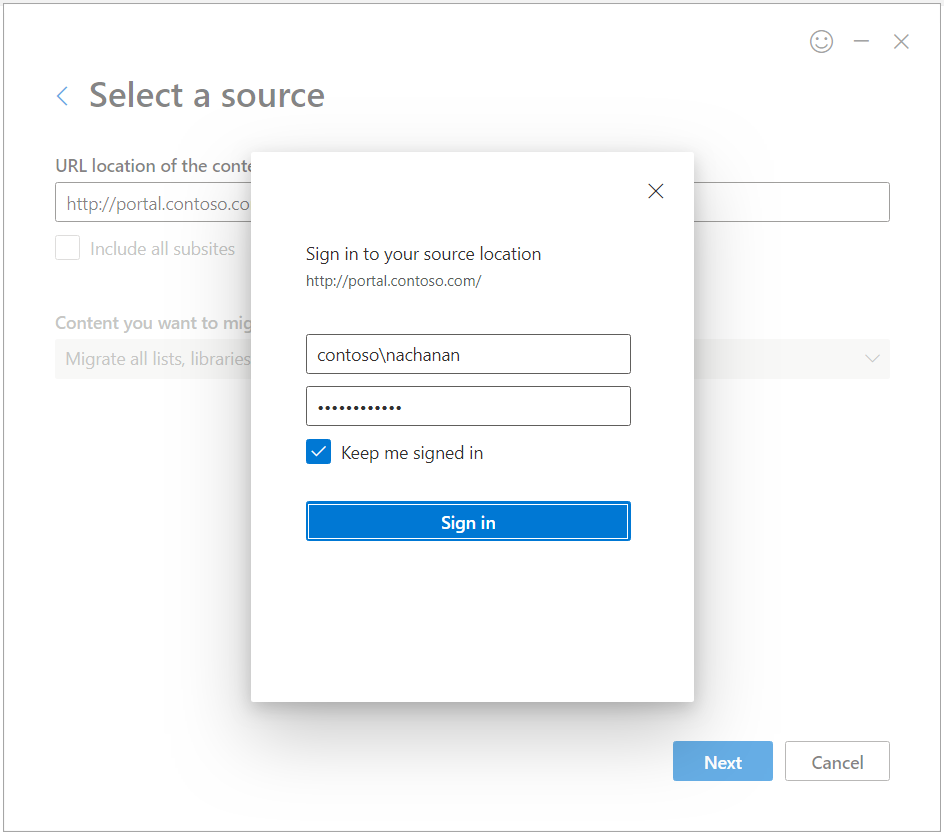Click the URL location of the content label
This screenshot has width=944, height=834.
tap(150, 166)
